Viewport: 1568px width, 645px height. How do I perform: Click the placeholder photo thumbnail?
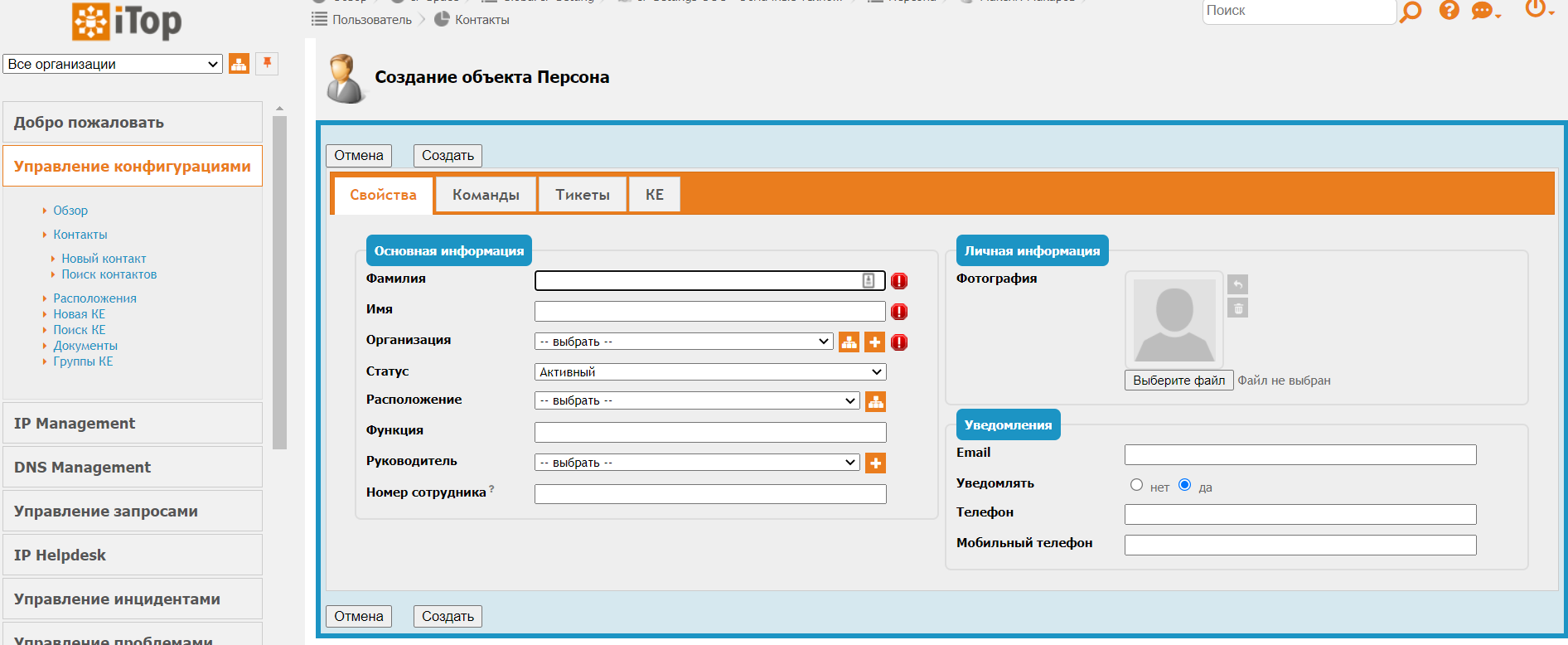coord(1174,320)
